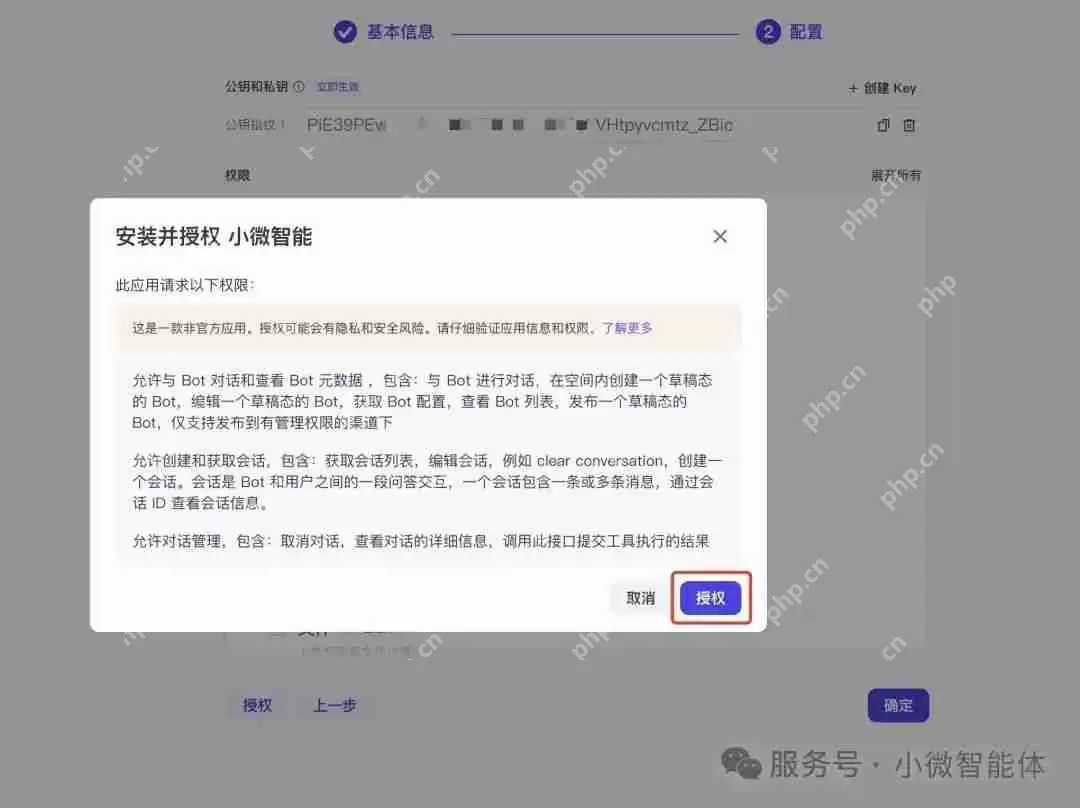Click the non-official app warning banner
Screen dimensions: 1080x808
coord(428,328)
